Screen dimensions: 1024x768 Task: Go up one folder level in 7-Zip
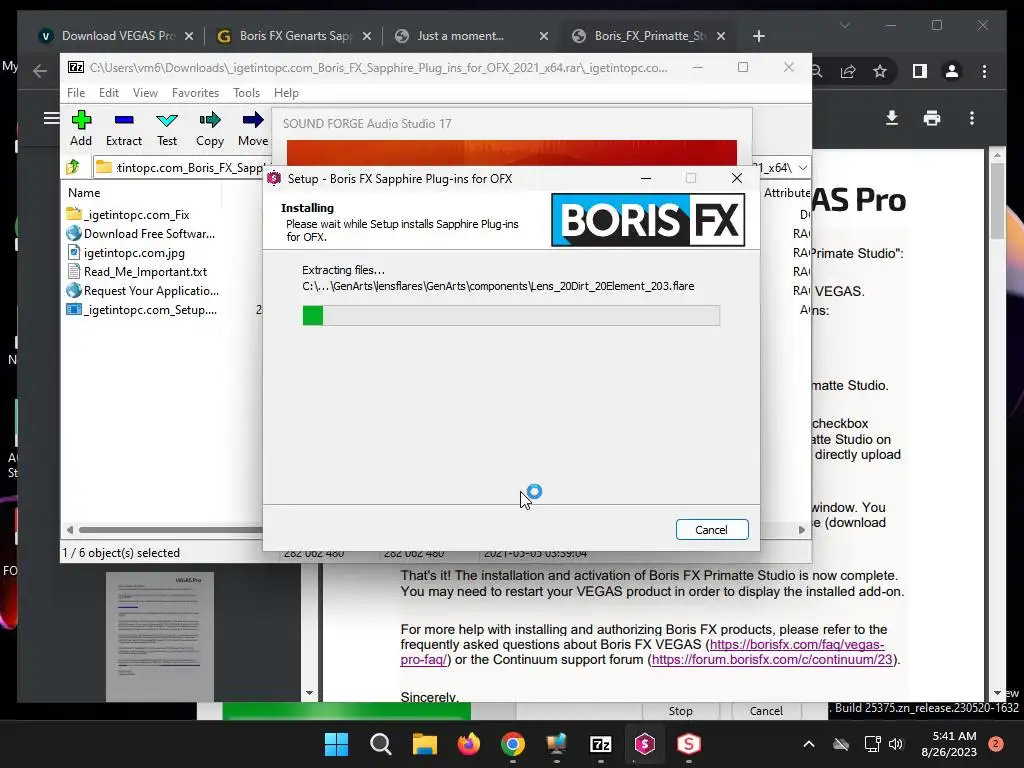click(x=73, y=167)
